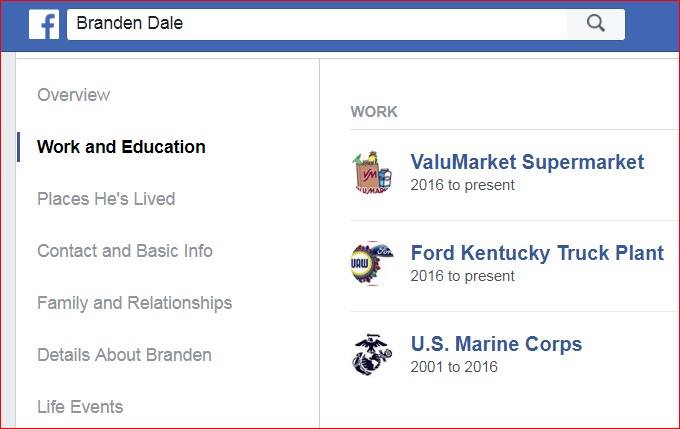Viewport: 680px width, 429px height.
Task: Click the UAW logo beside Ford Kentucky Truck Plant
Action: point(373,263)
